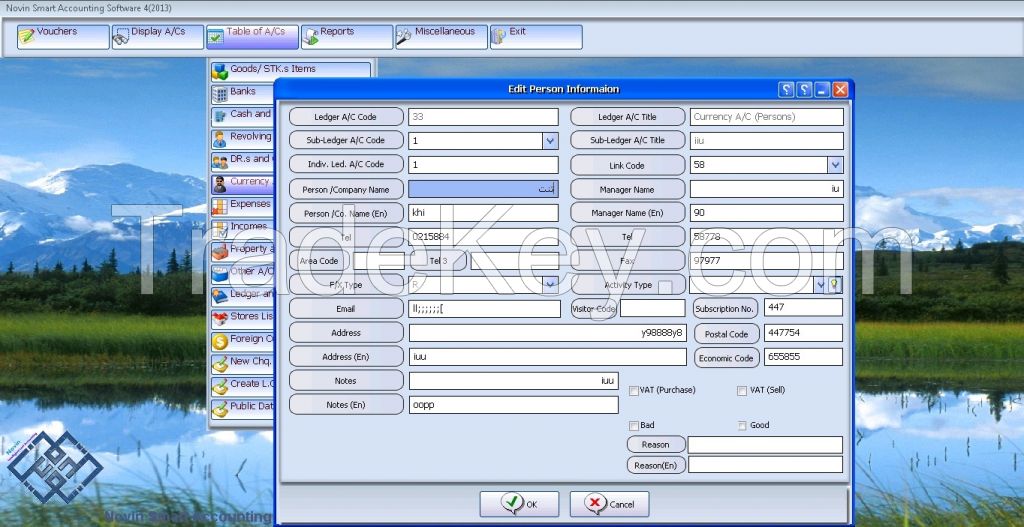Click the Expenses icon in sidebar
Viewport: 1024px width, 527px height.
click(x=219, y=205)
